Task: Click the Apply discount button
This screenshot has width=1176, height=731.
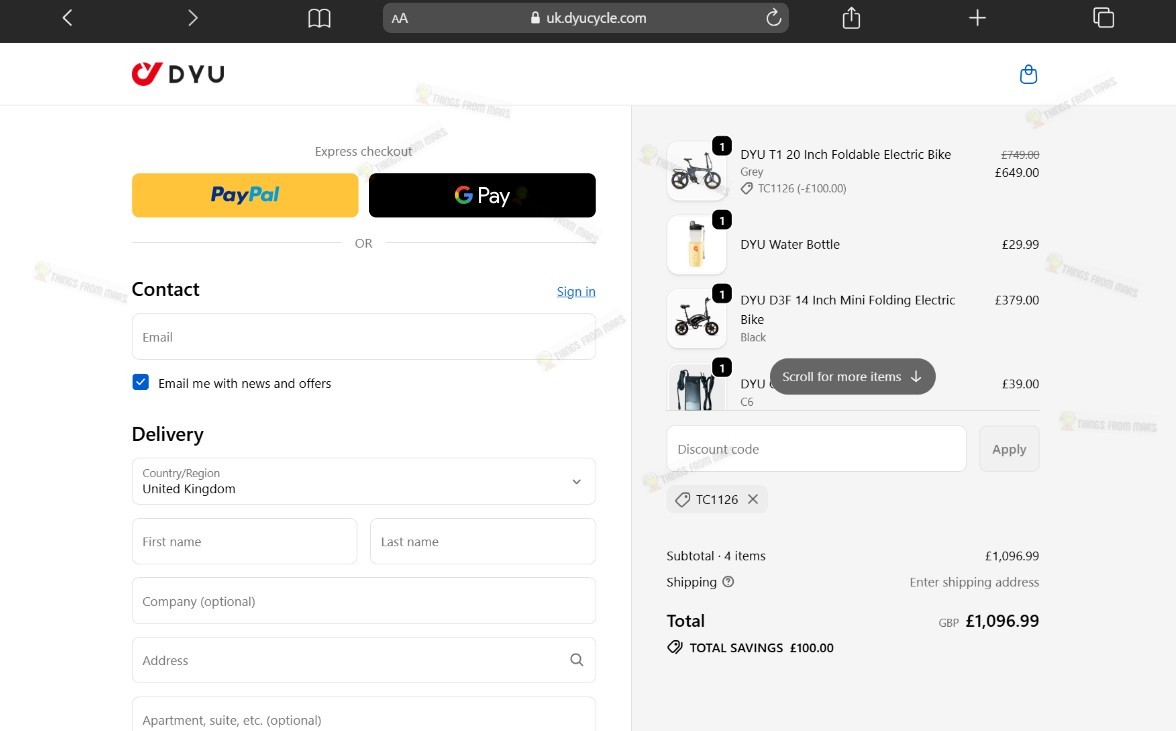Action: pyautogui.click(x=1009, y=448)
